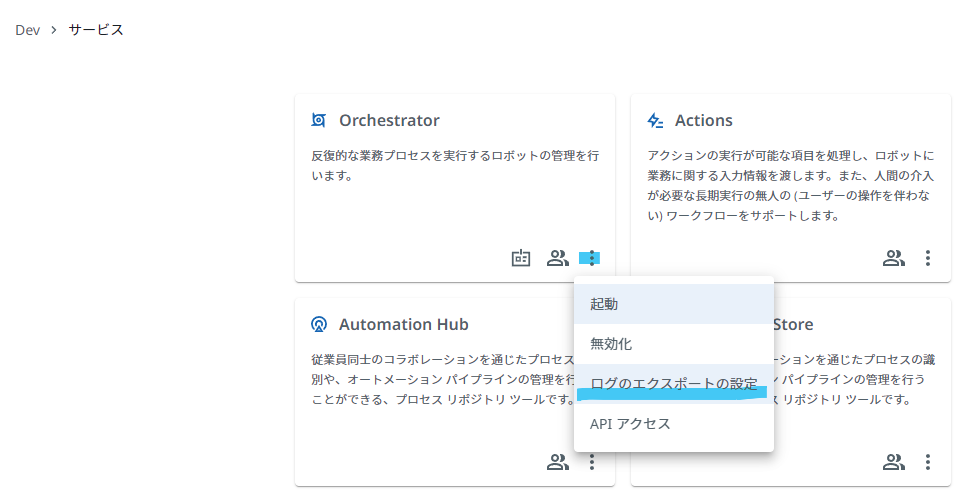Click the partially hidden Store card title
Image resolution: width=962 pixels, height=490 pixels.
(793, 324)
